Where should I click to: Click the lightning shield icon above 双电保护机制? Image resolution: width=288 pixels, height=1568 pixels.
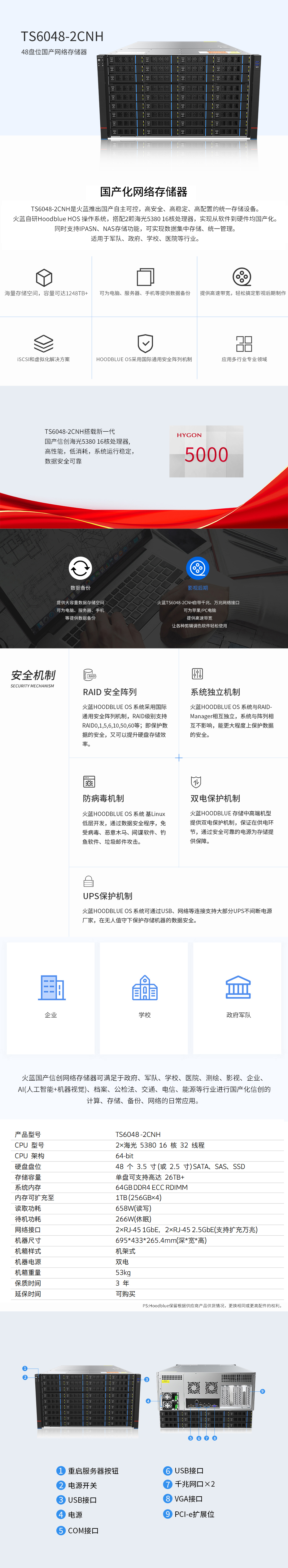pos(196,782)
